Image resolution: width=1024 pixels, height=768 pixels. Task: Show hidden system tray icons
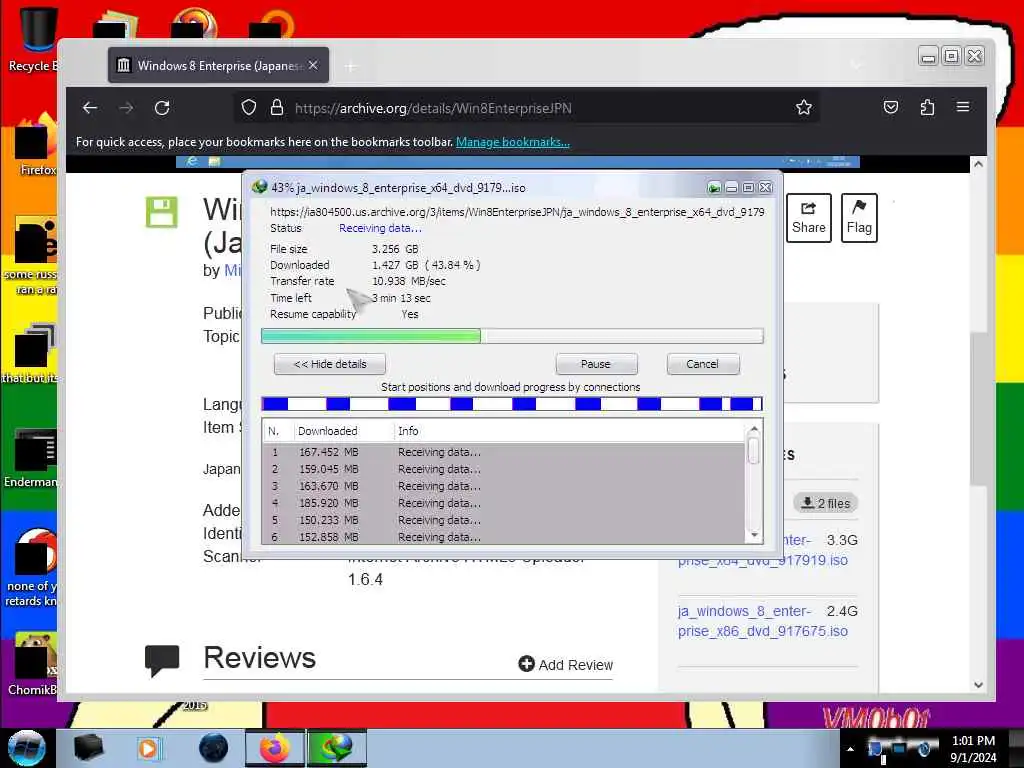pos(850,749)
